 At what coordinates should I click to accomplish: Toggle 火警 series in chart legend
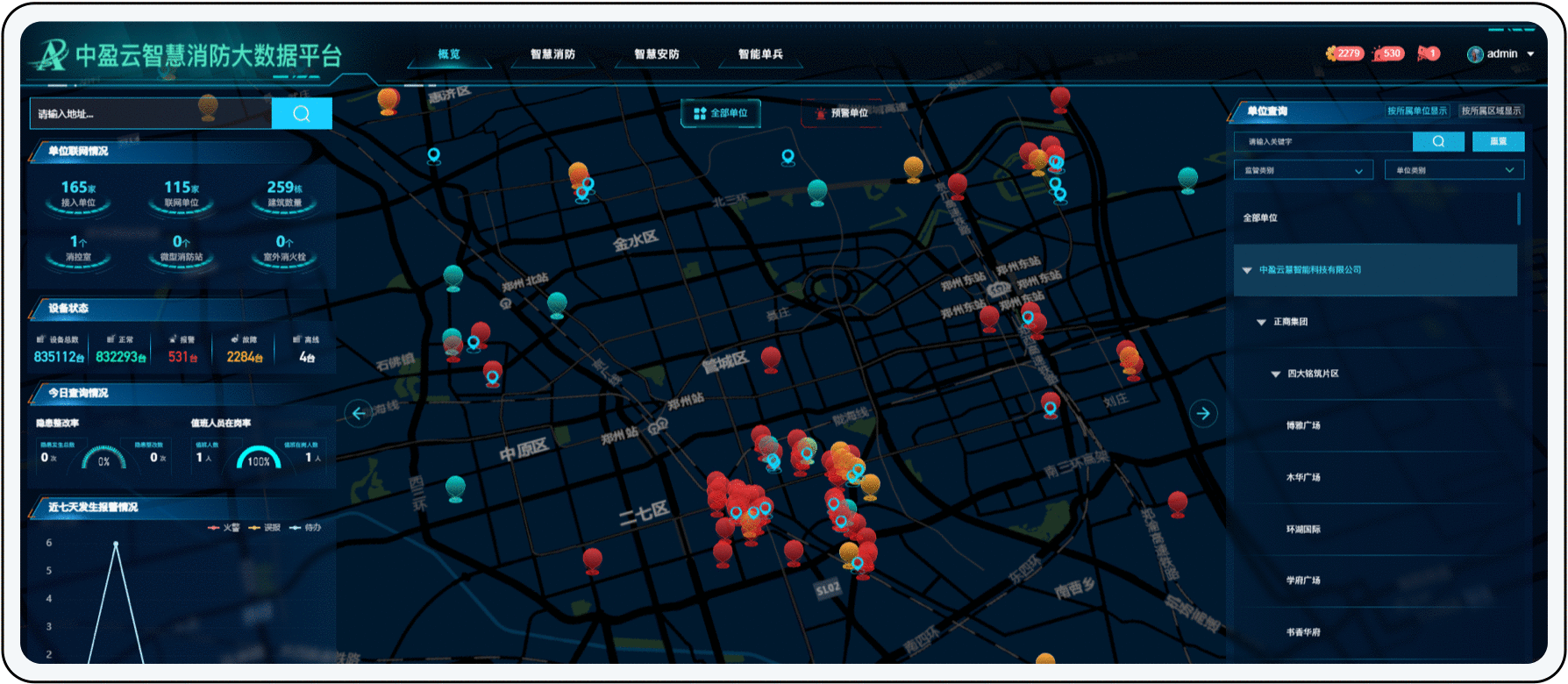pos(223,528)
